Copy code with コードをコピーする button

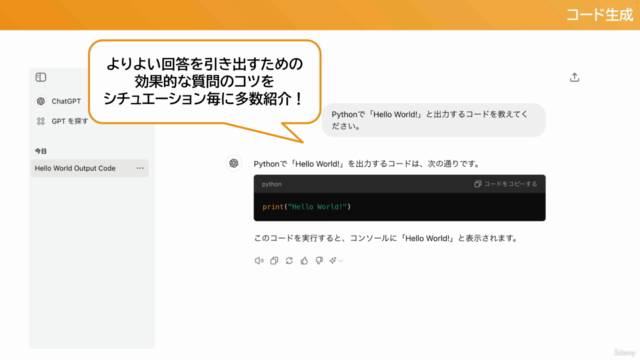(x=505, y=184)
